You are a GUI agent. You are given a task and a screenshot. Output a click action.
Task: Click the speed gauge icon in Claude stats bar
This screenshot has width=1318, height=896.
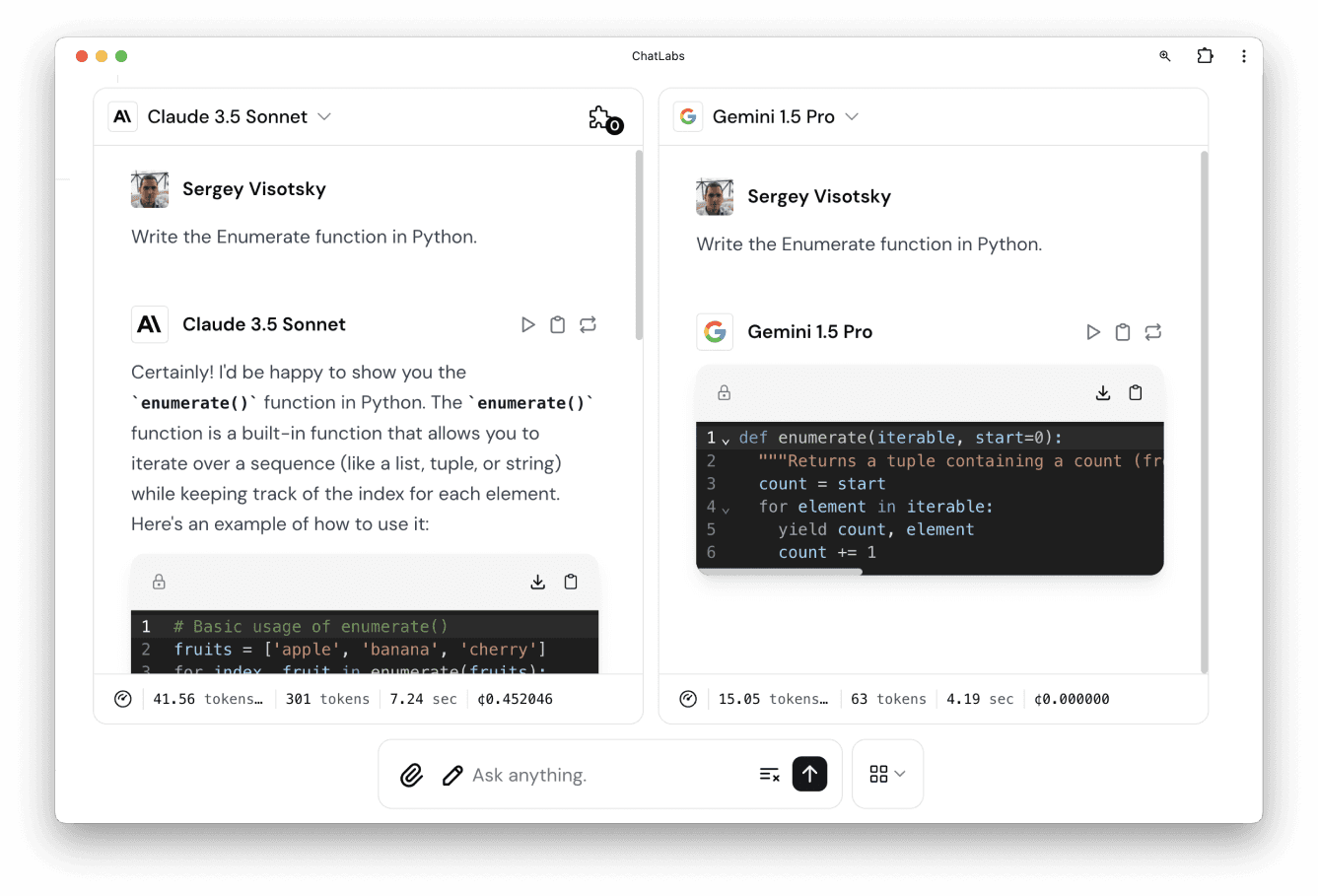123,699
